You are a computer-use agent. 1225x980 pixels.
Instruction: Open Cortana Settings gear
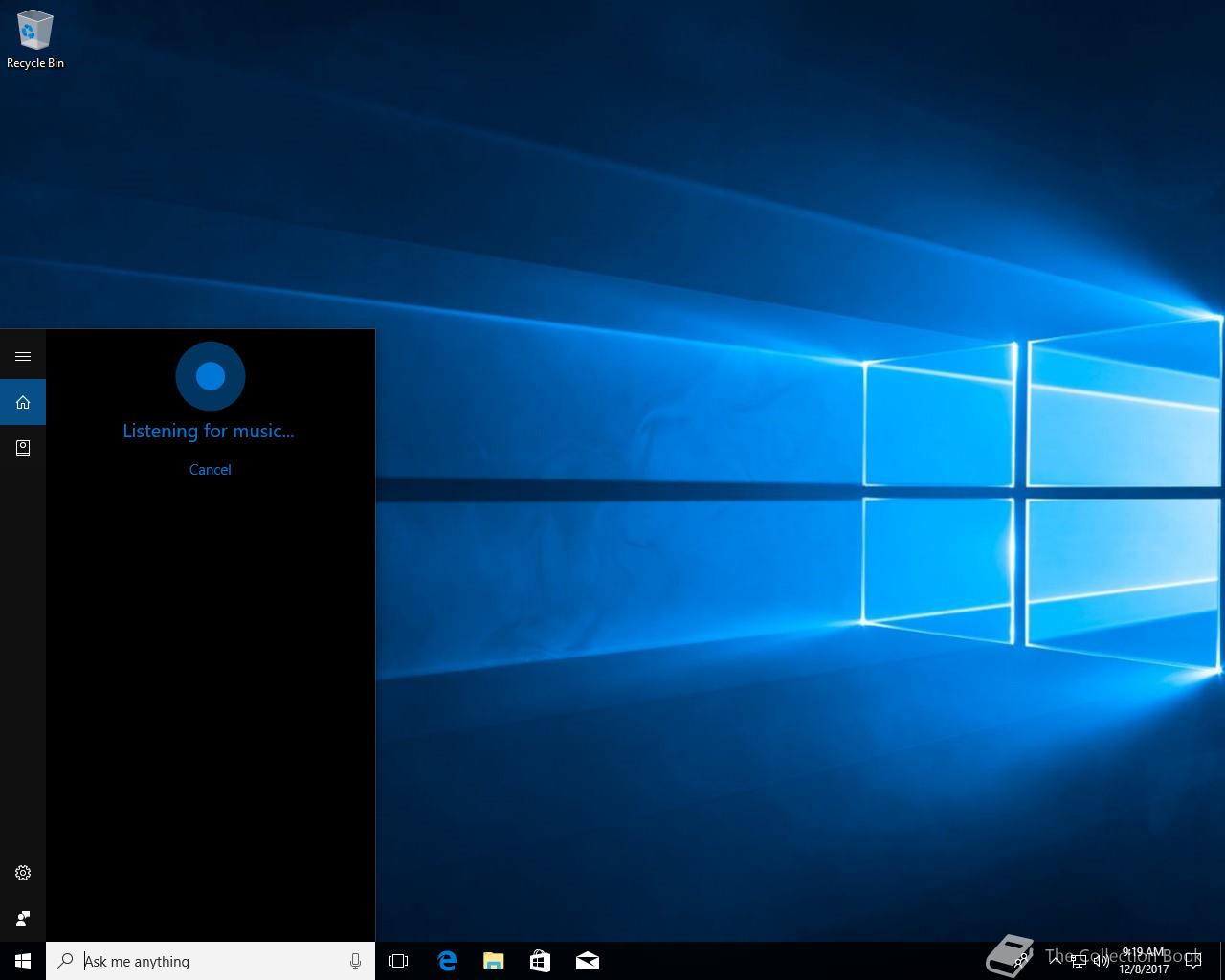(x=23, y=873)
